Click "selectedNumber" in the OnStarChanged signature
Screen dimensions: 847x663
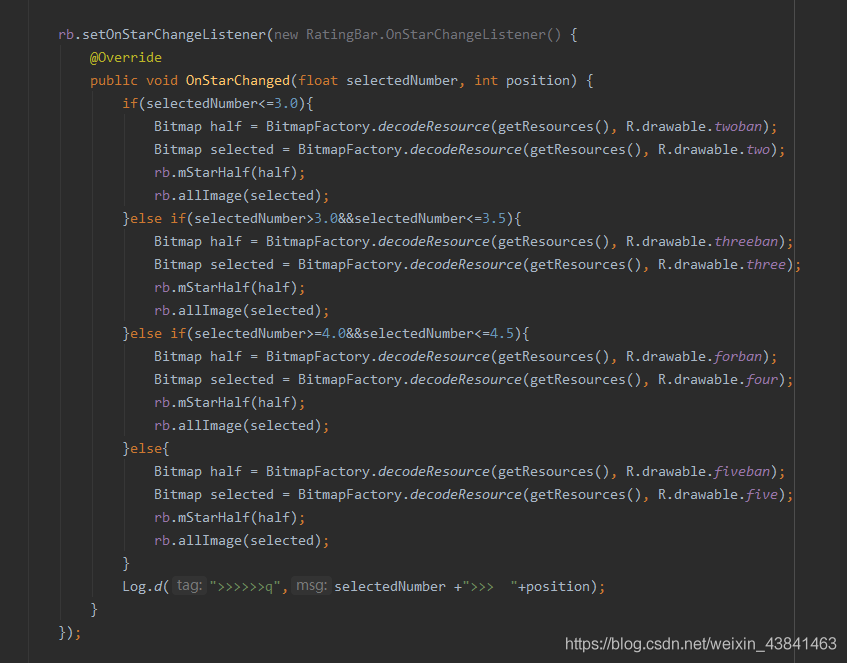click(x=402, y=81)
